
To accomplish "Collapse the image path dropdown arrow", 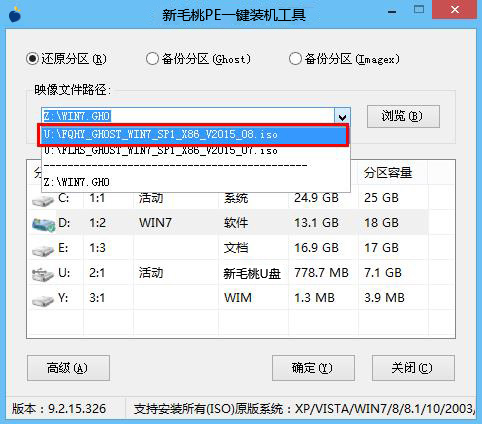I will point(342,116).
